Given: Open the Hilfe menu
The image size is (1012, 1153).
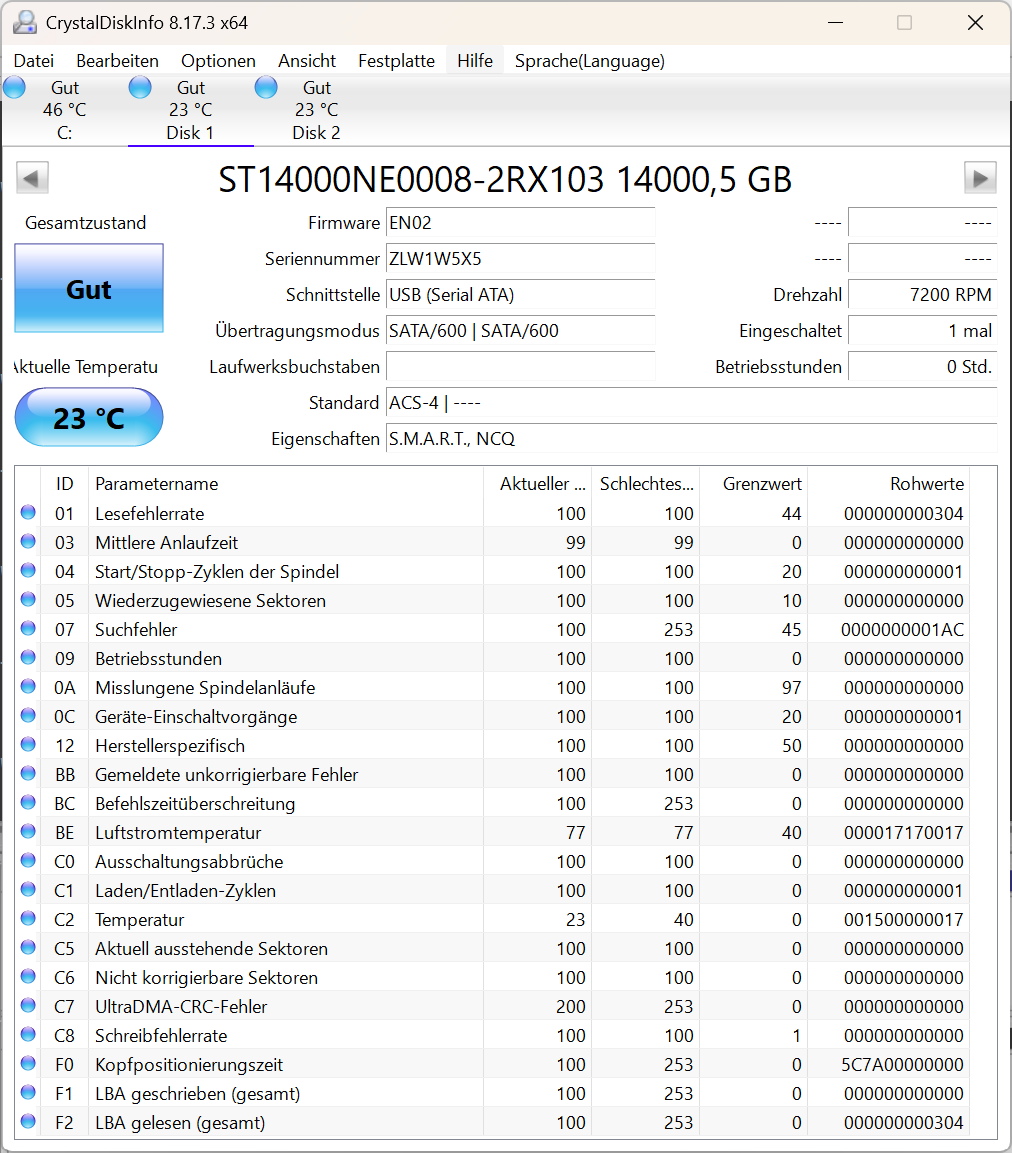Looking at the screenshot, I should pyautogui.click(x=475, y=61).
